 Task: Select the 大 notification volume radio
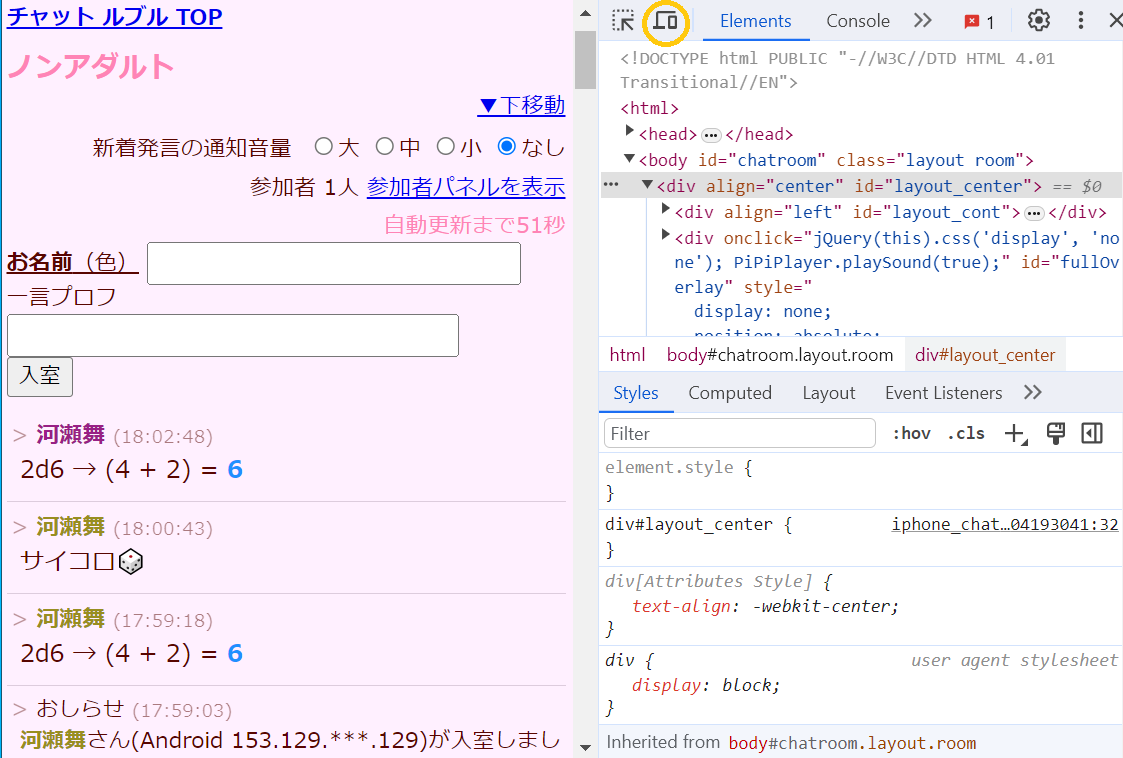(x=323, y=147)
